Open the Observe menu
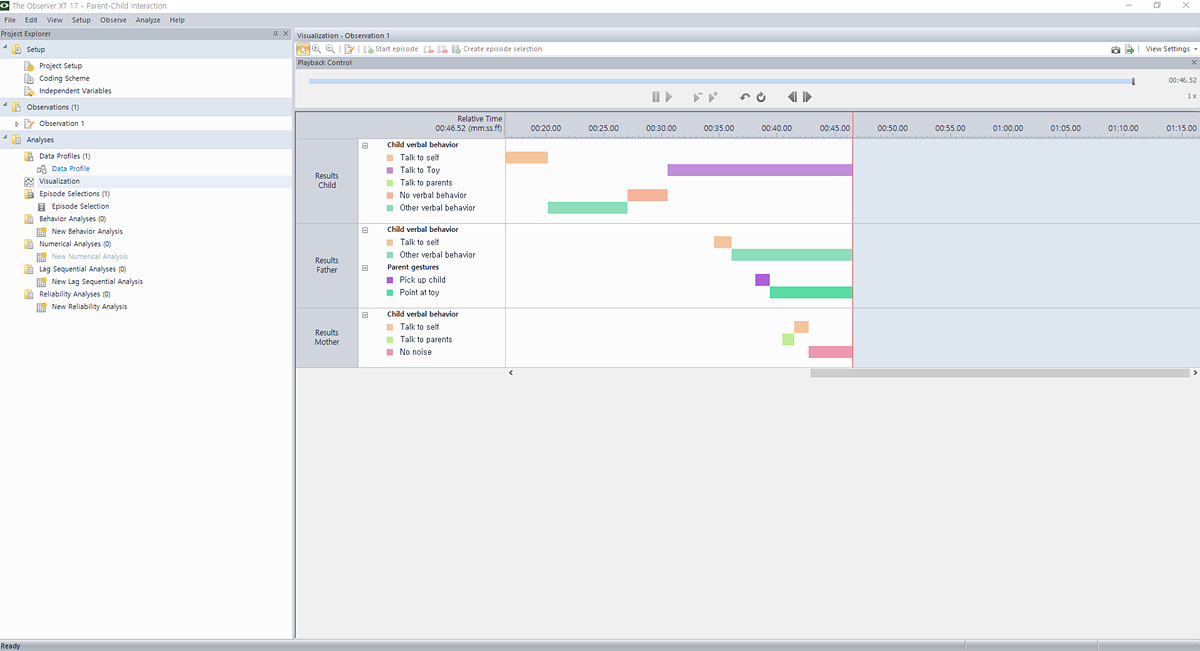1200x651 pixels. point(113,20)
